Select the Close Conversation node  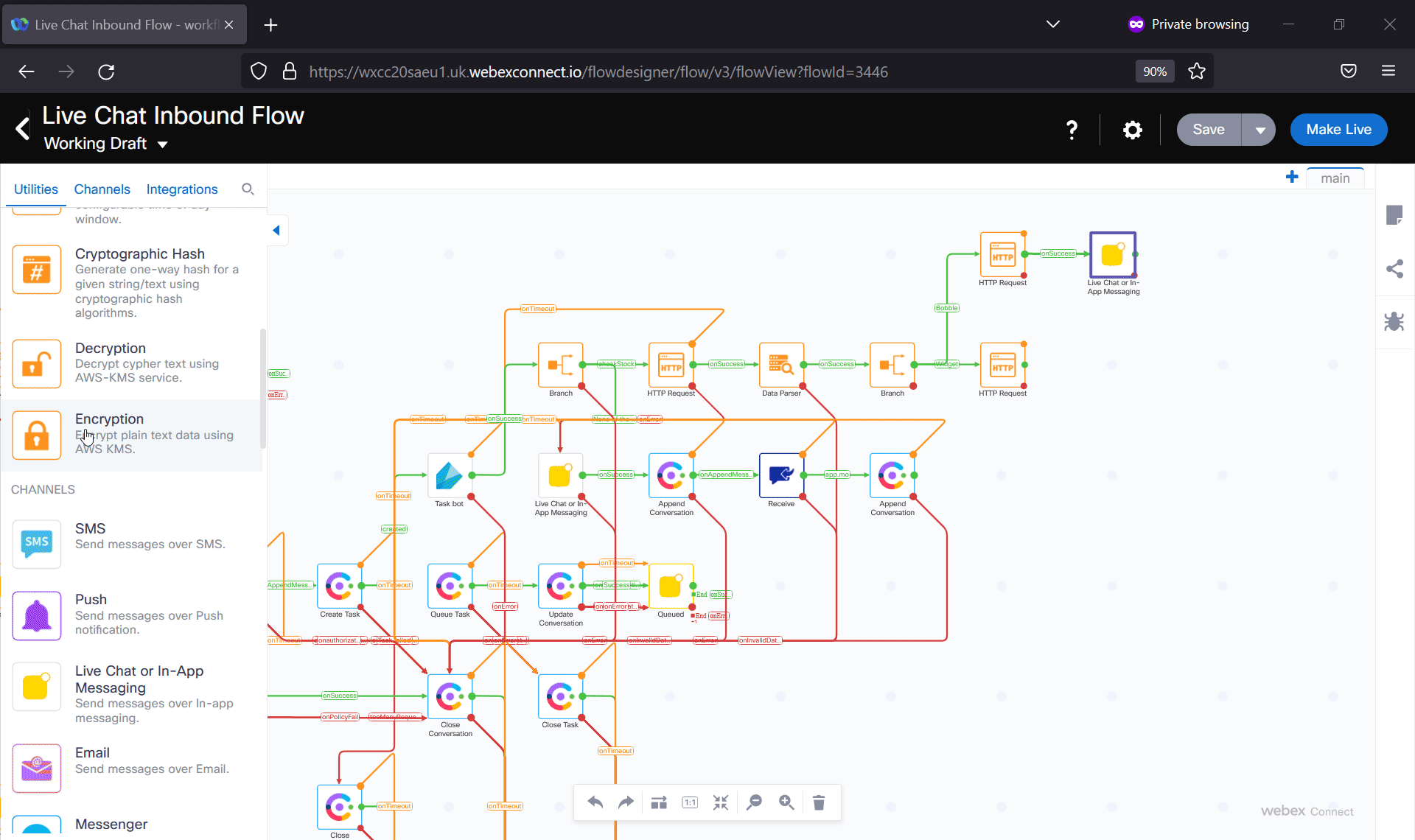[450, 697]
